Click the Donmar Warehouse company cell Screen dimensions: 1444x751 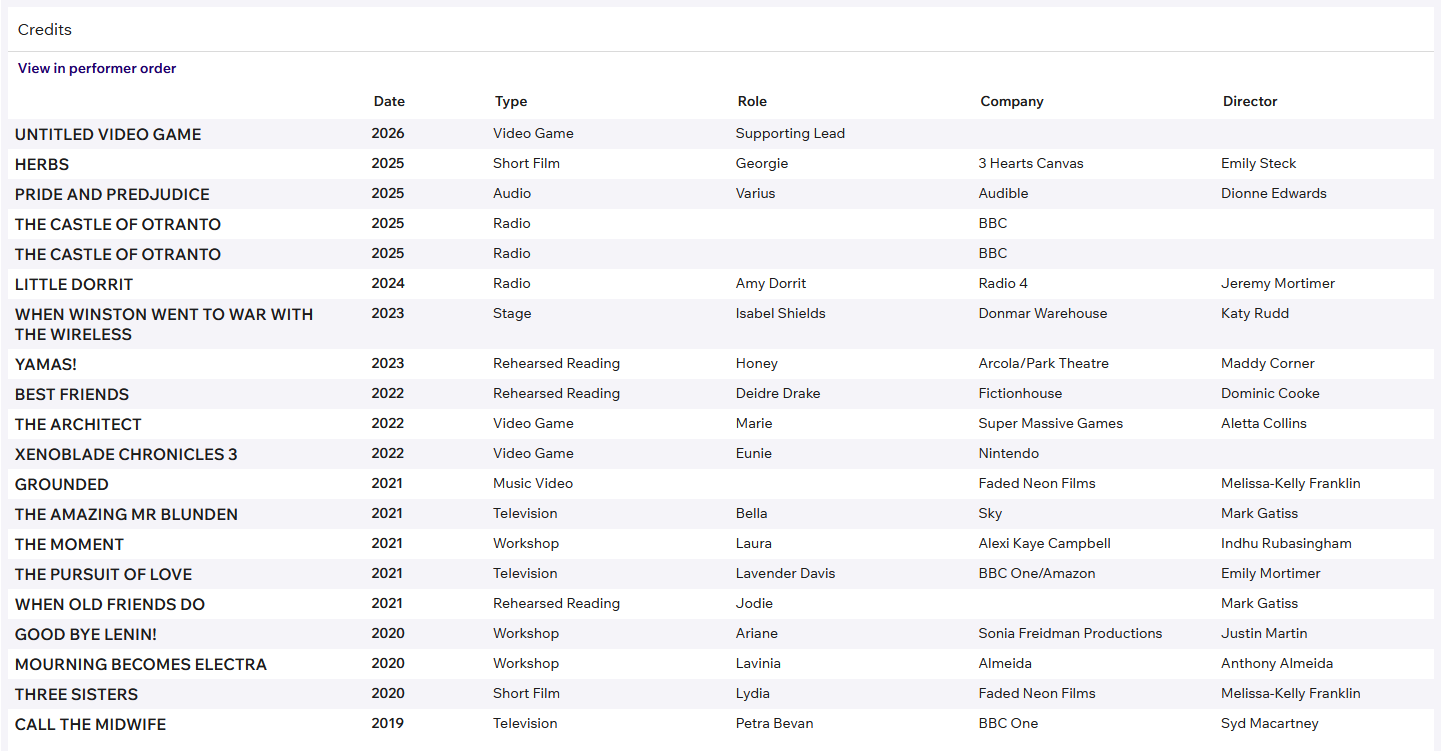[1043, 313]
